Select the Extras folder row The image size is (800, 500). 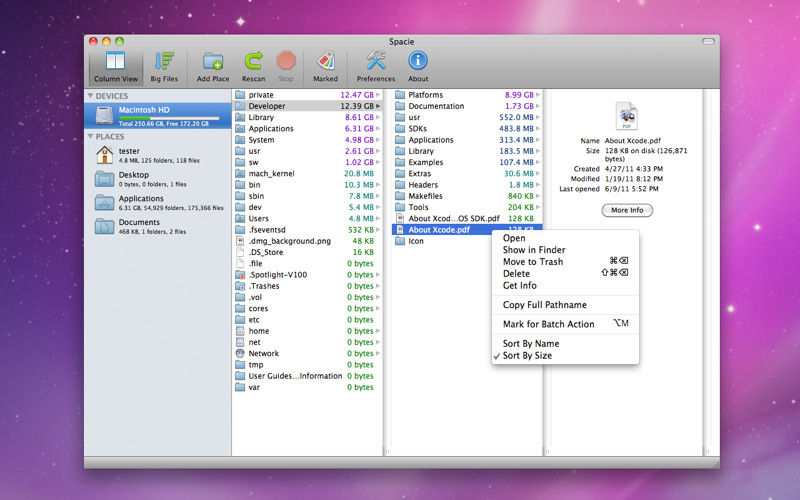[x=467, y=173]
